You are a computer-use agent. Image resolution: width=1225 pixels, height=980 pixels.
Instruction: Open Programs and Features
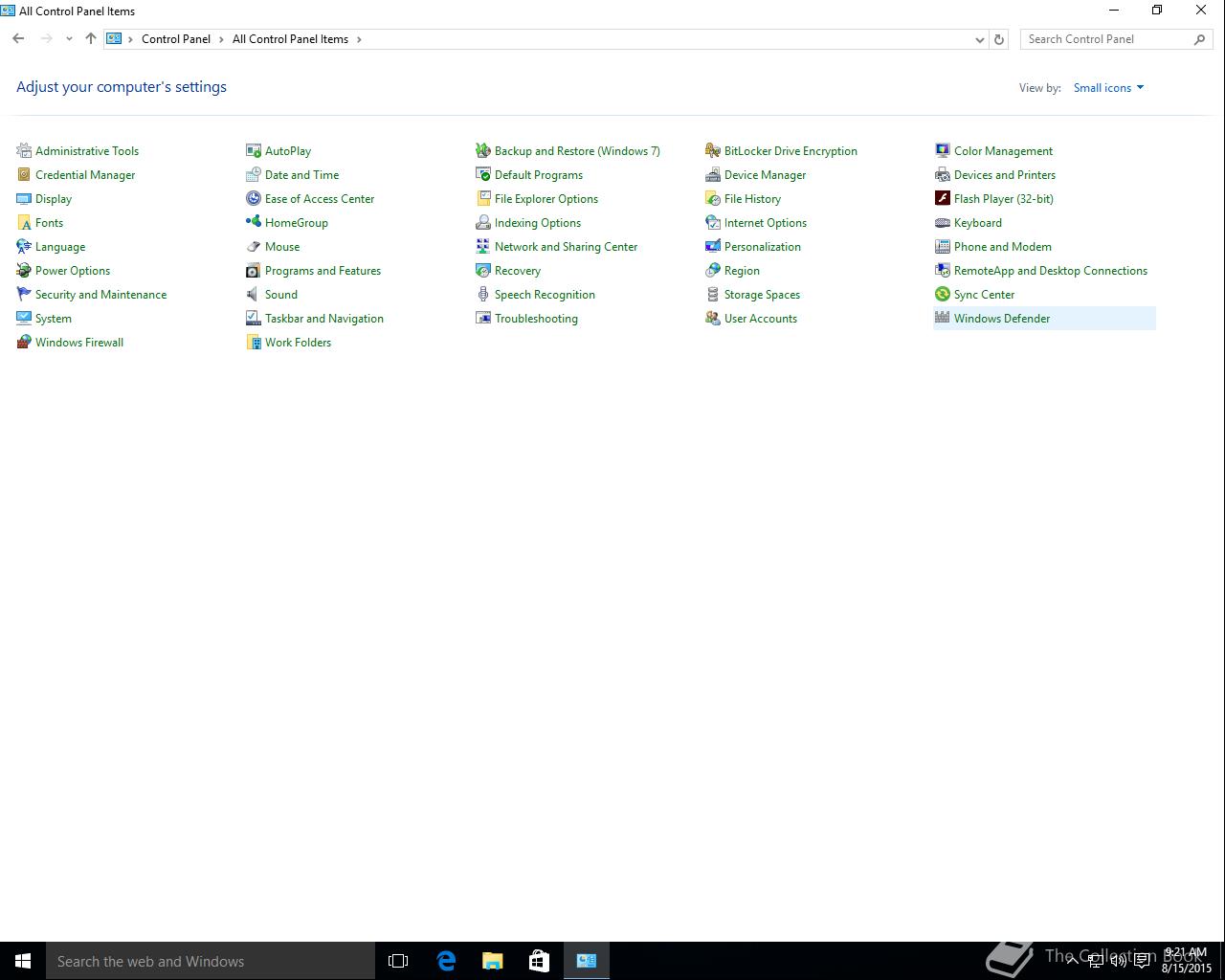tap(323, 271)
